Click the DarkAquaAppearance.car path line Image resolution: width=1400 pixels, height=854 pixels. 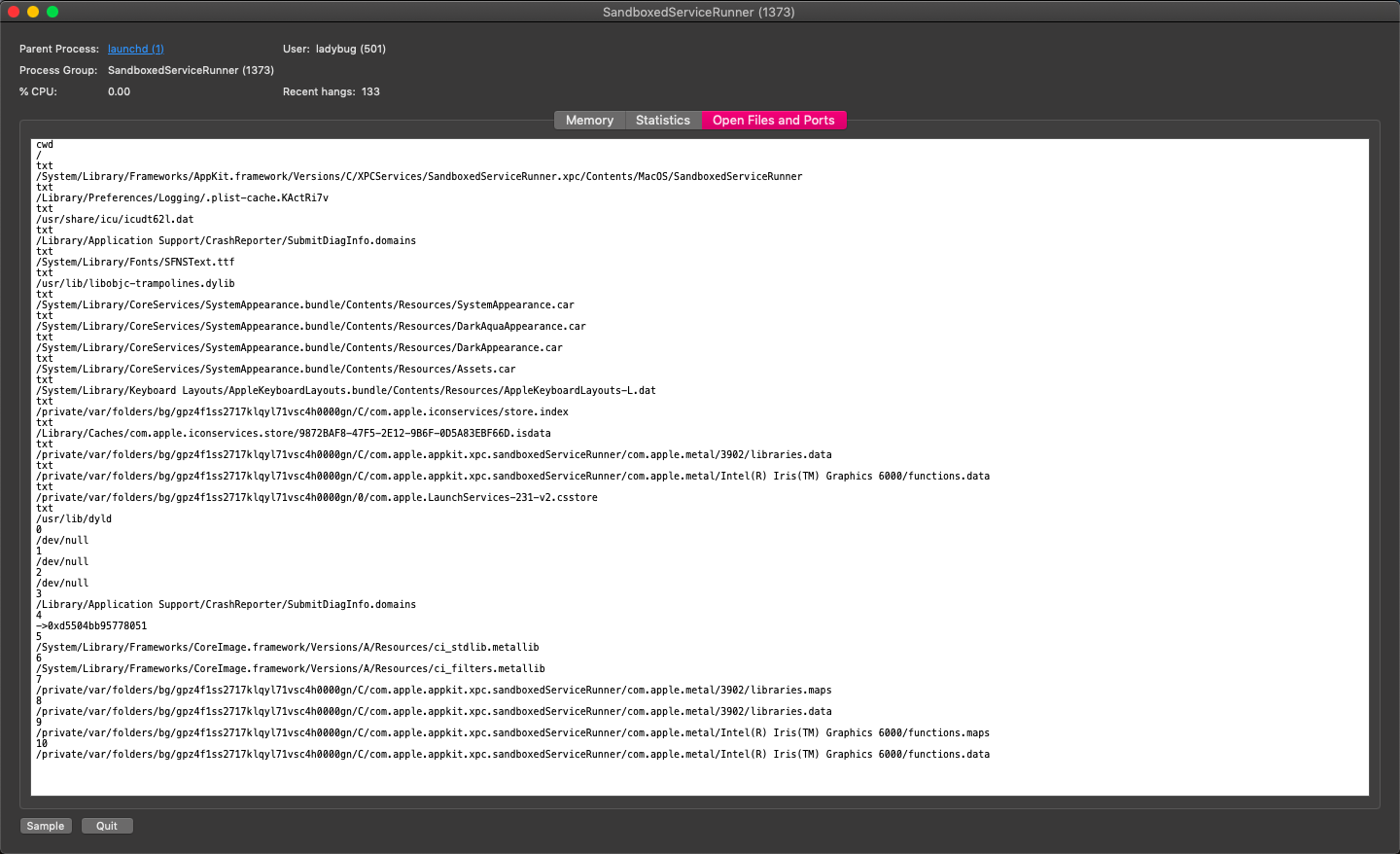311,327
